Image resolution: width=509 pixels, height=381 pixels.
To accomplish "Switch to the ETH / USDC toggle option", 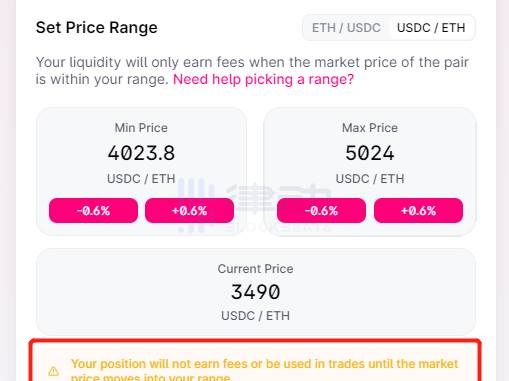I will point(346,28).
